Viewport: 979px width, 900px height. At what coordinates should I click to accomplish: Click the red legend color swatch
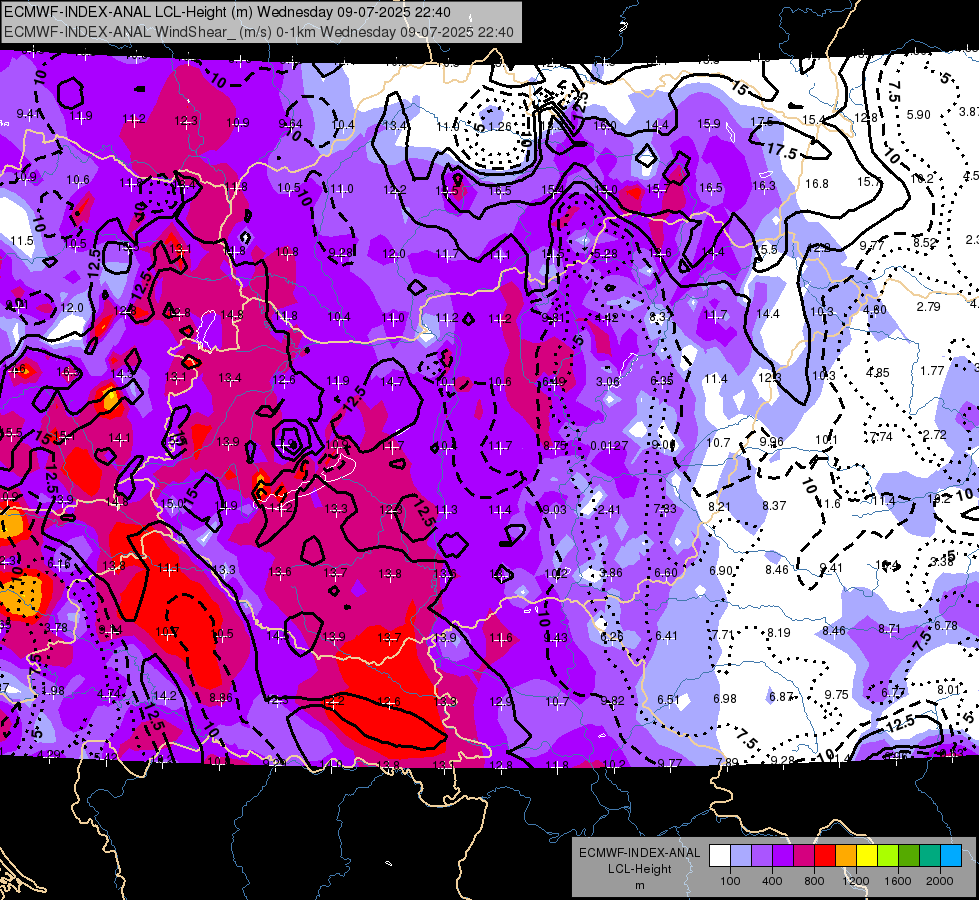(x=825, y=856)
